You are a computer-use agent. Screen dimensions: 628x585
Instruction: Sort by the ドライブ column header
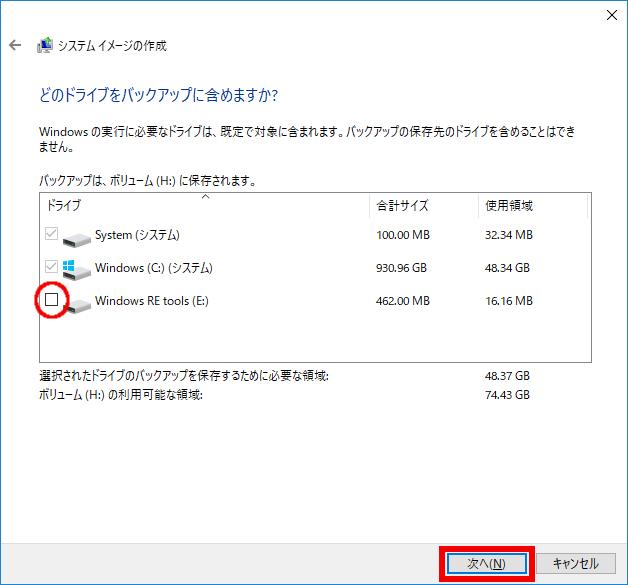(x=204, y=205)
